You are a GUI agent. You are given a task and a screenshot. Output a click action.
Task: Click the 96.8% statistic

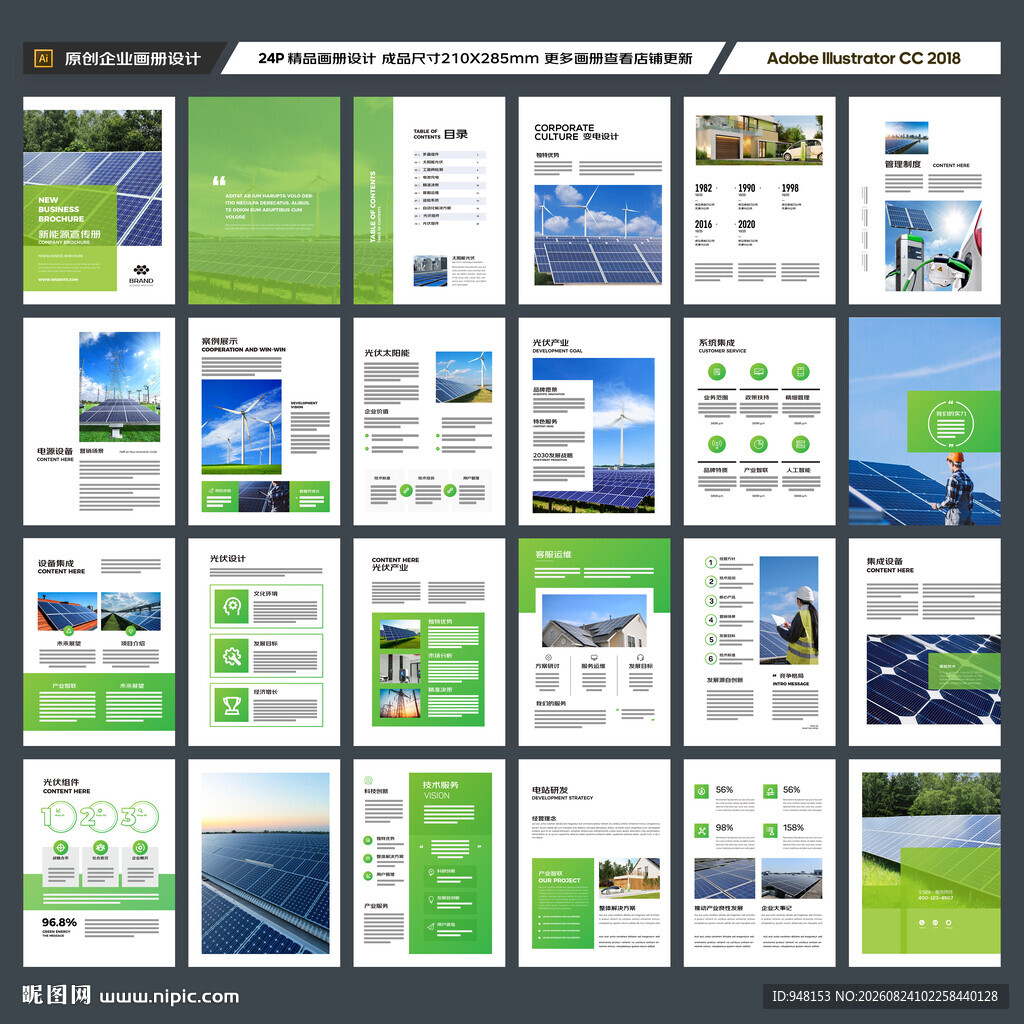[59, 922]
